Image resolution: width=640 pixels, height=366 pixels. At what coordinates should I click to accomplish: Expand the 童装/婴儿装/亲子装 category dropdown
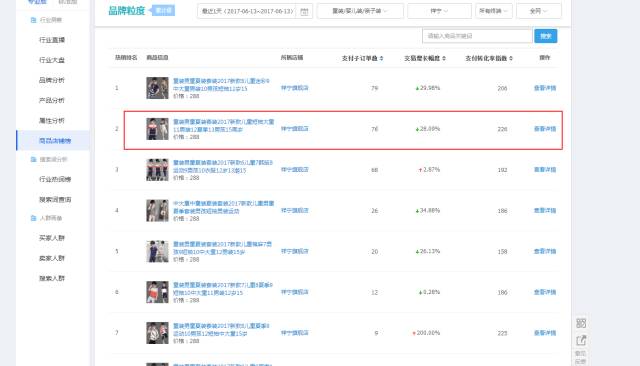tap(360, 11)
